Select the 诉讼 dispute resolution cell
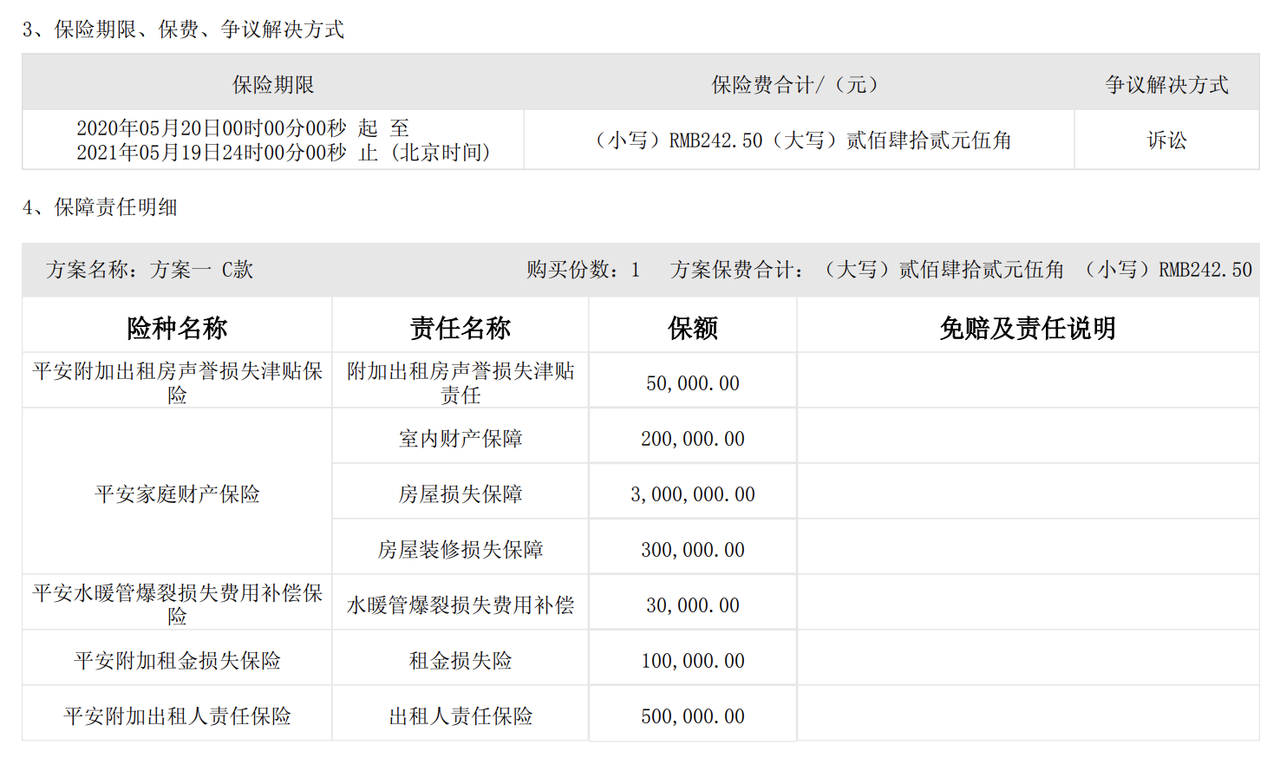The image size is (1280, 758). (1166, 141)
